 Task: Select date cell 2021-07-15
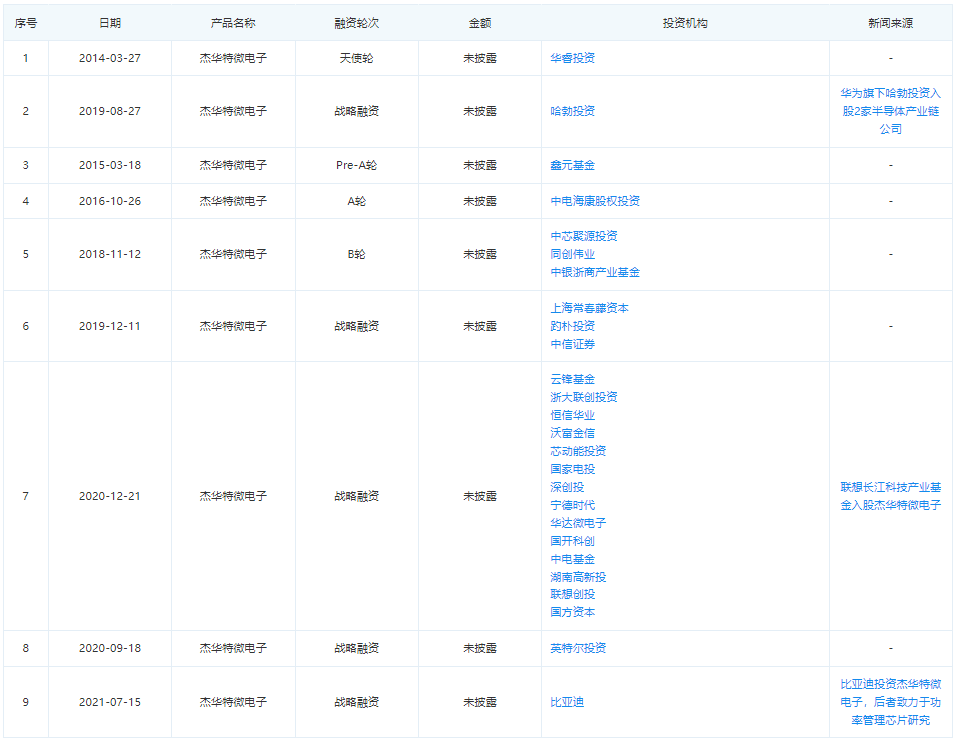[x=110, y=703]
